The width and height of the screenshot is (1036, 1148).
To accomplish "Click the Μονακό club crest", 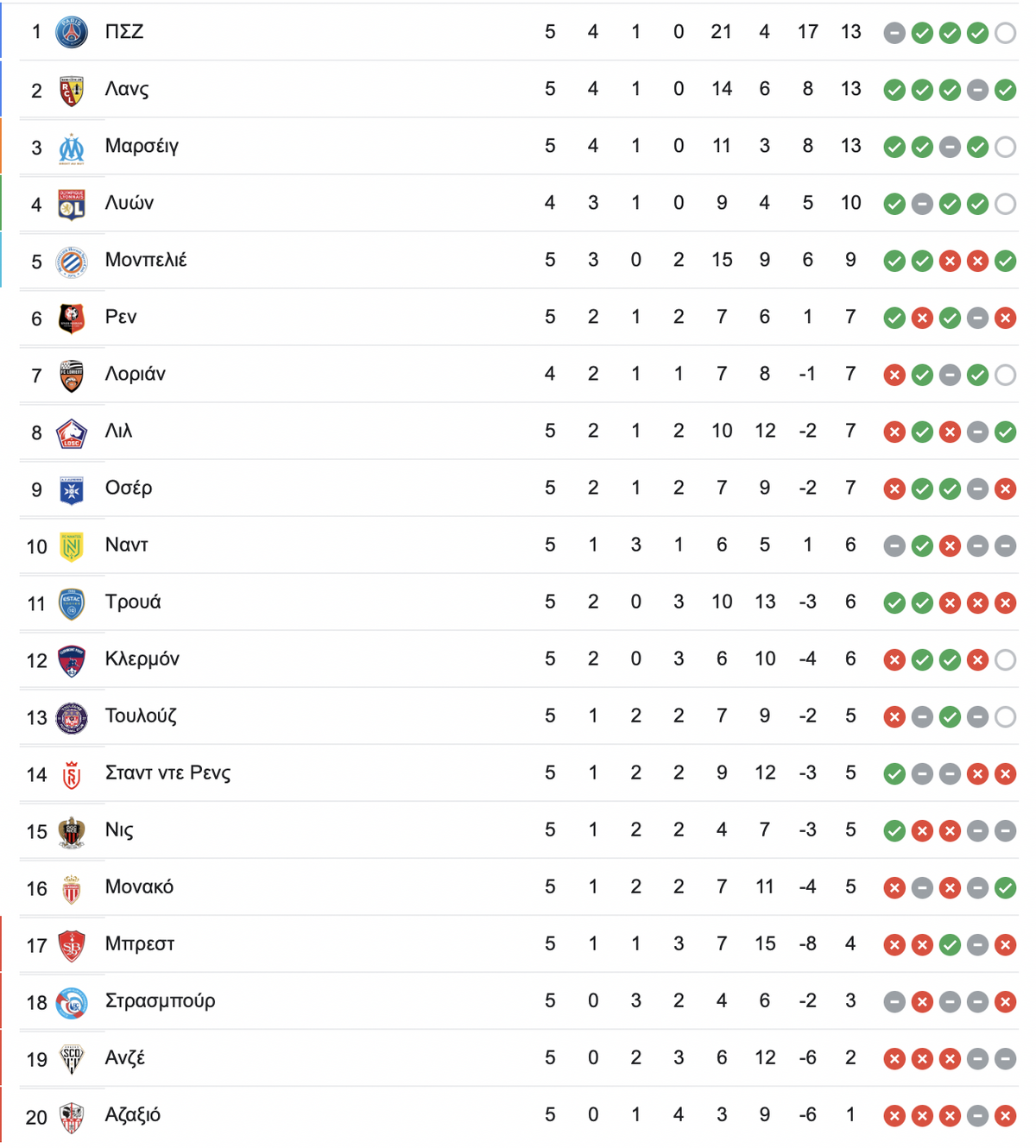I will pyautogui.click(x=72, y=886).
